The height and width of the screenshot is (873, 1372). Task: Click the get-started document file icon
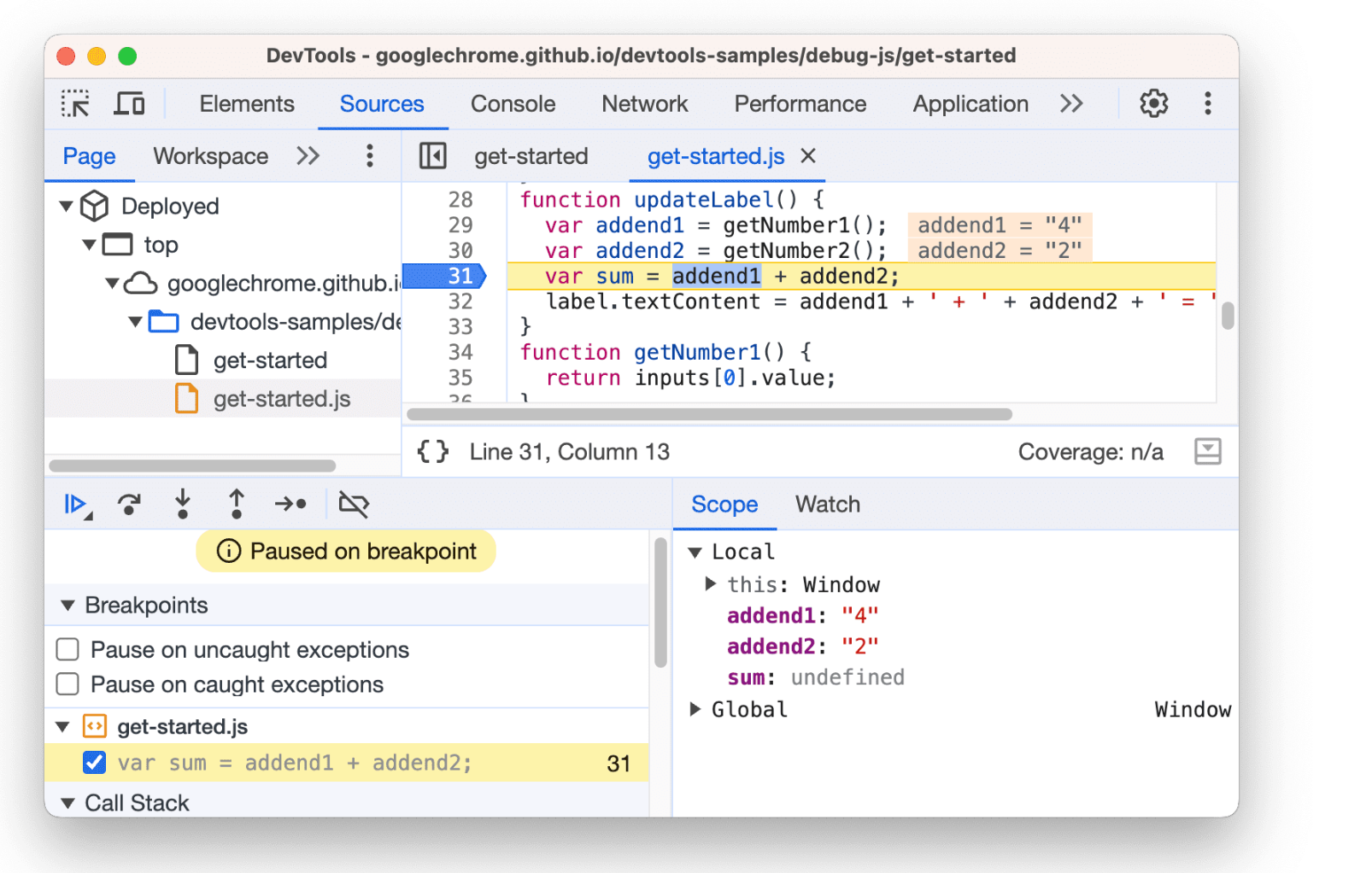coord(186,360)
